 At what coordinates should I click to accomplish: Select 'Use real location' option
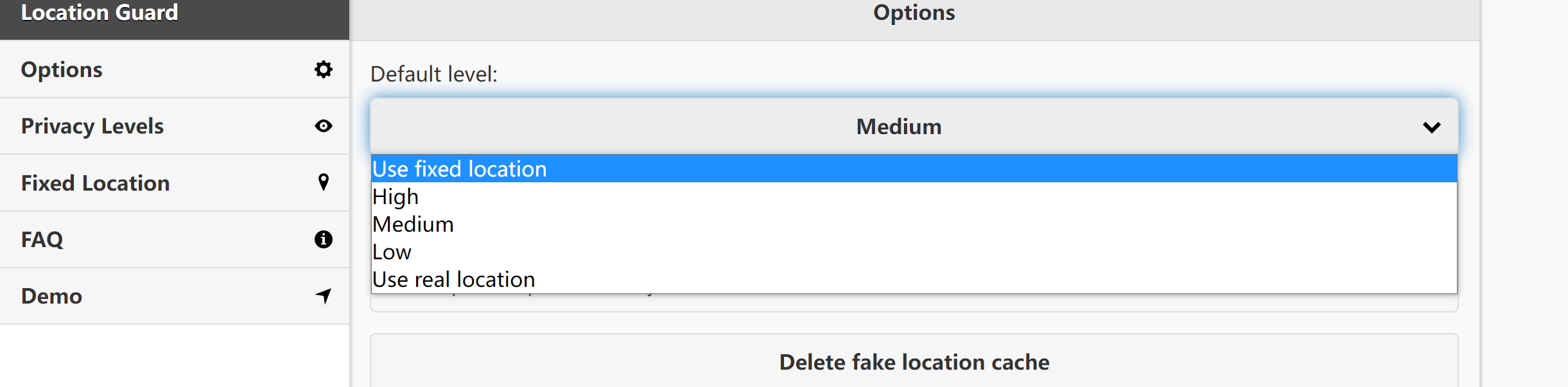click(914, 279)
